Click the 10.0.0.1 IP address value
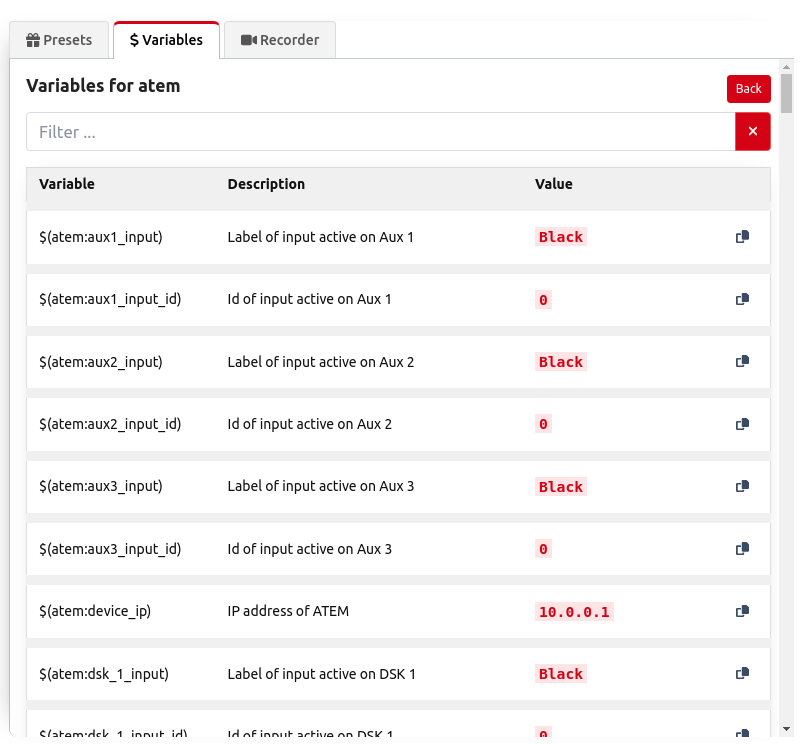Viewport: 804px width, 744px height. pyautogui.click(x=574, y=612)
